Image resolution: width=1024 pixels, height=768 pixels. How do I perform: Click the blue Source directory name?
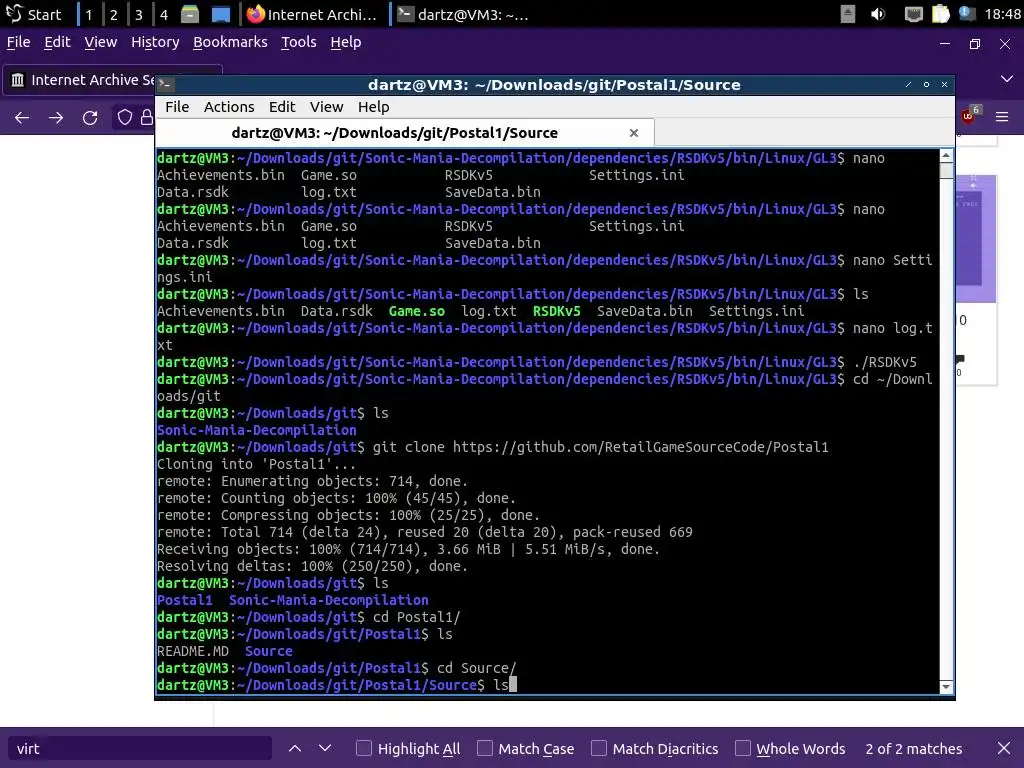[x=268, y=651]
